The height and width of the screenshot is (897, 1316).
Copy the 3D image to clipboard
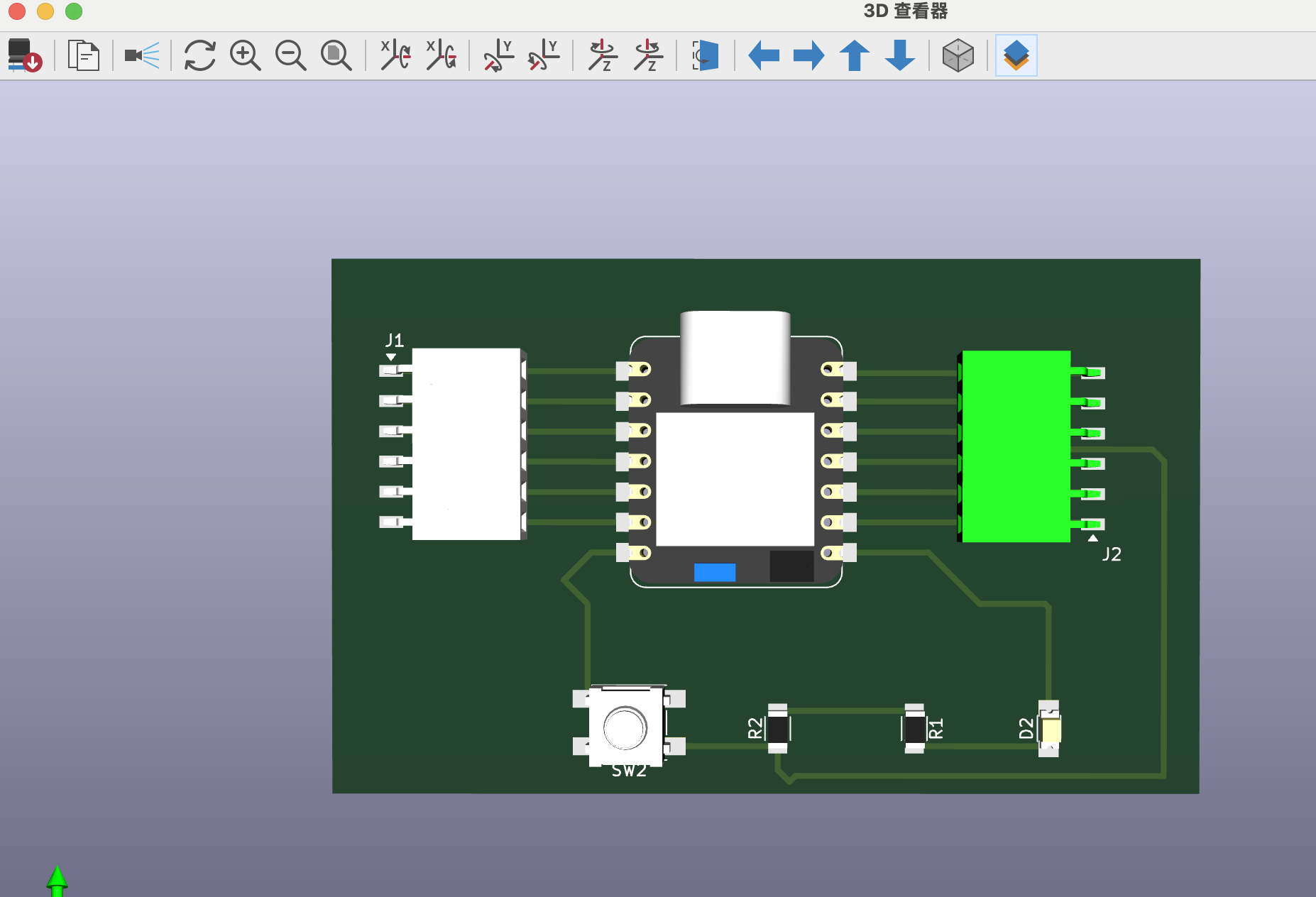coord(82,55)
